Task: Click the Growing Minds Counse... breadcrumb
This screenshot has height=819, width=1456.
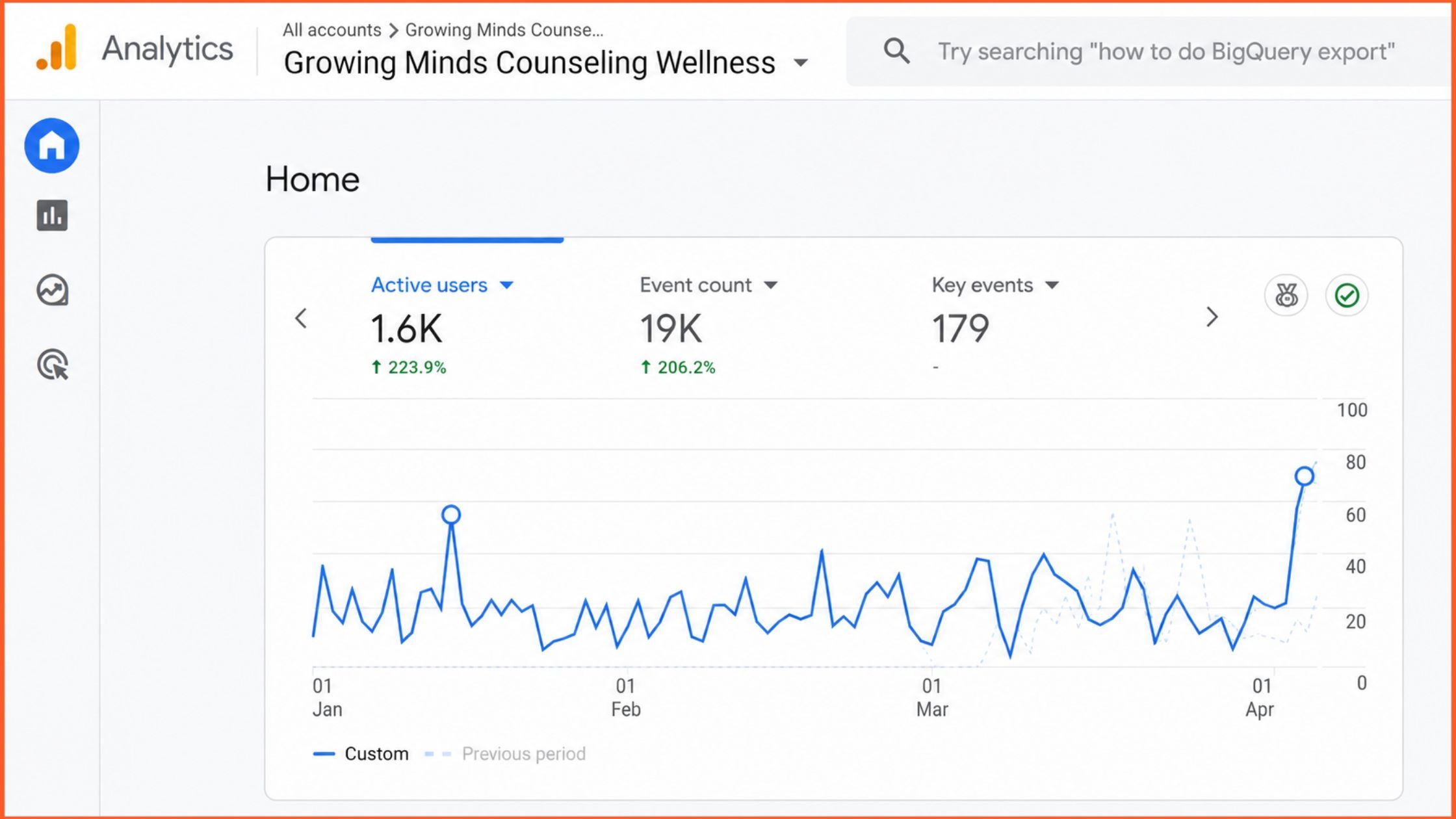Action: (x=504, y=30)
